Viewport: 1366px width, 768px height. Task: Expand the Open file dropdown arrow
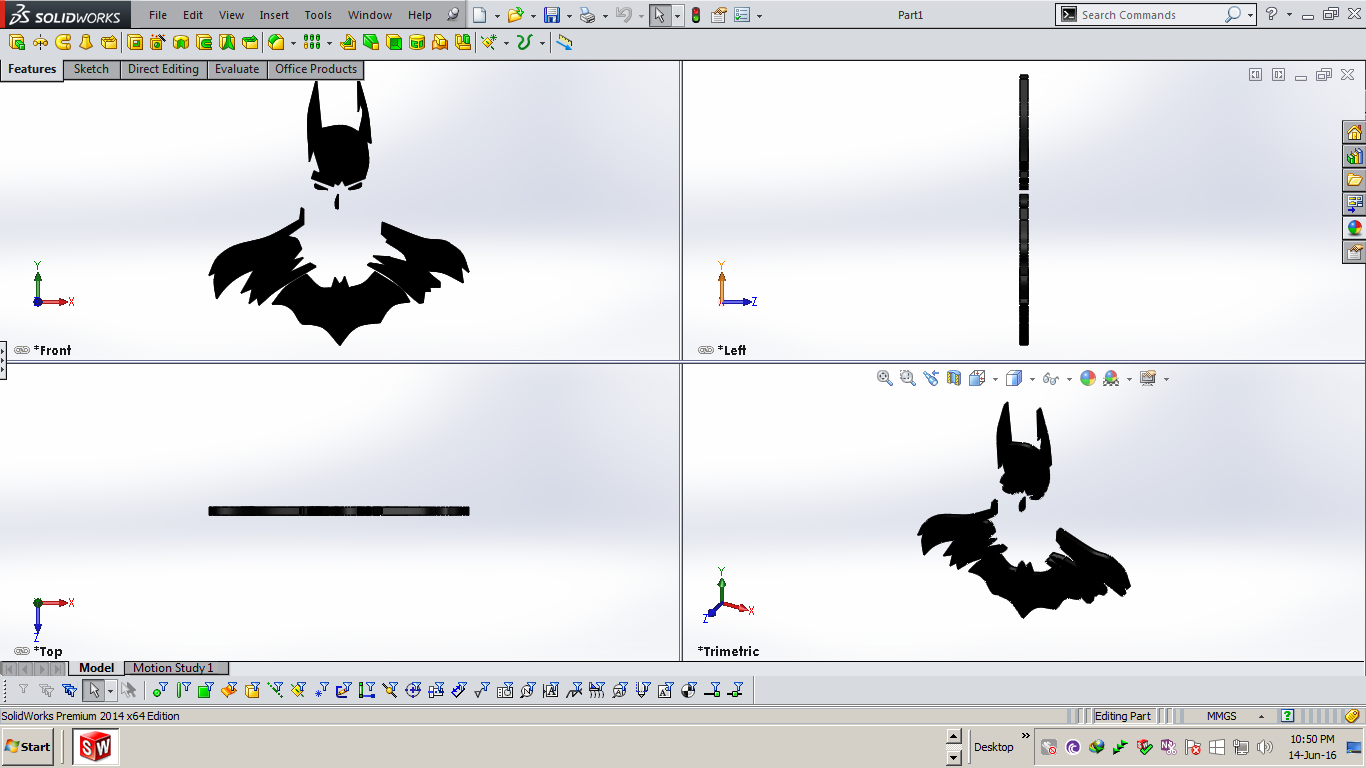pos(532,16)
